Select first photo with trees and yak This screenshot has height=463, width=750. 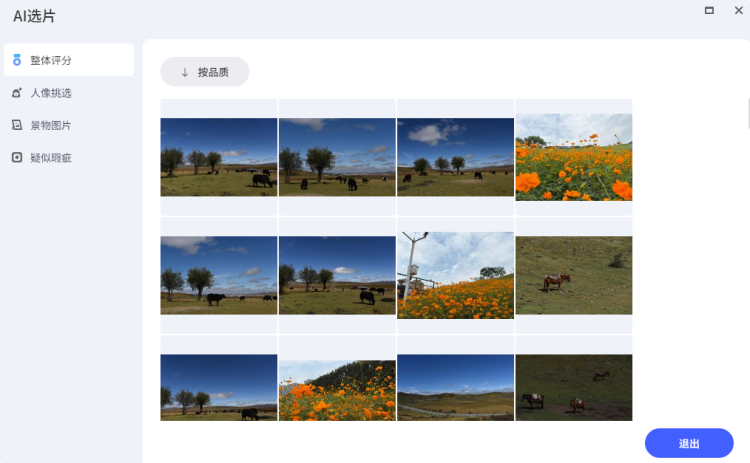coord(219,157)
